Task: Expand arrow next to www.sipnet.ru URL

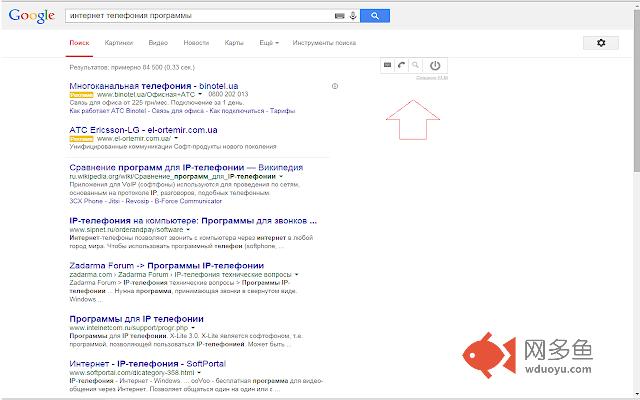Action: pyautogui.click(x=188, y=230)
